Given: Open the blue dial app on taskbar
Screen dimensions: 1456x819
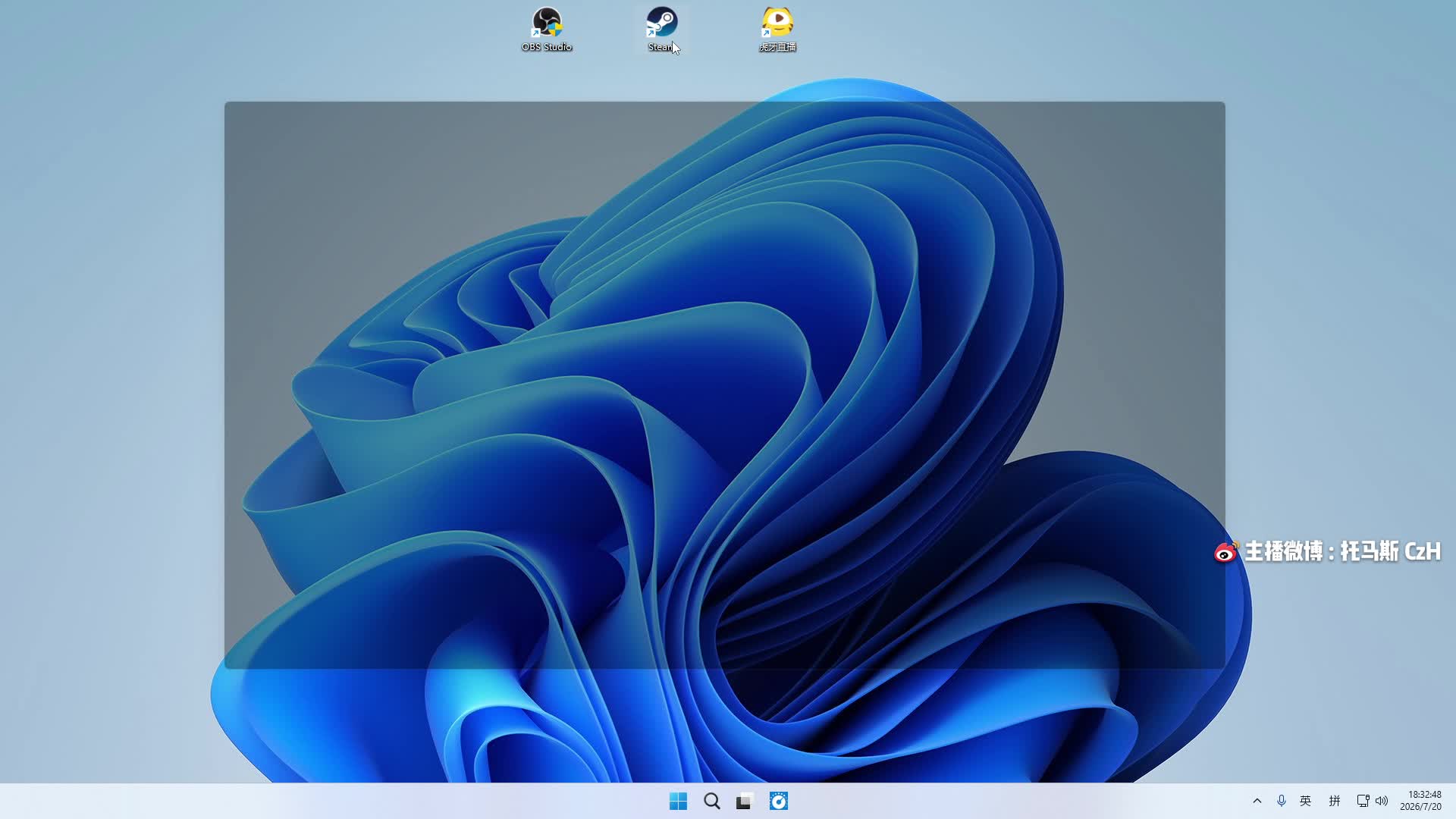Looking at the screenshot, I should 779,801.
